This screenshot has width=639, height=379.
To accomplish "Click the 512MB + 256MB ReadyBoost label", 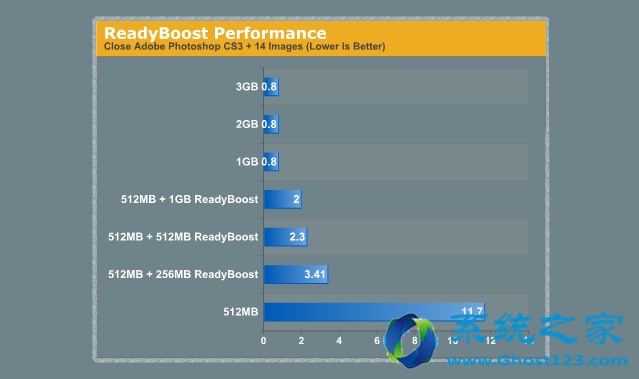I will click(x=183, y=274).
